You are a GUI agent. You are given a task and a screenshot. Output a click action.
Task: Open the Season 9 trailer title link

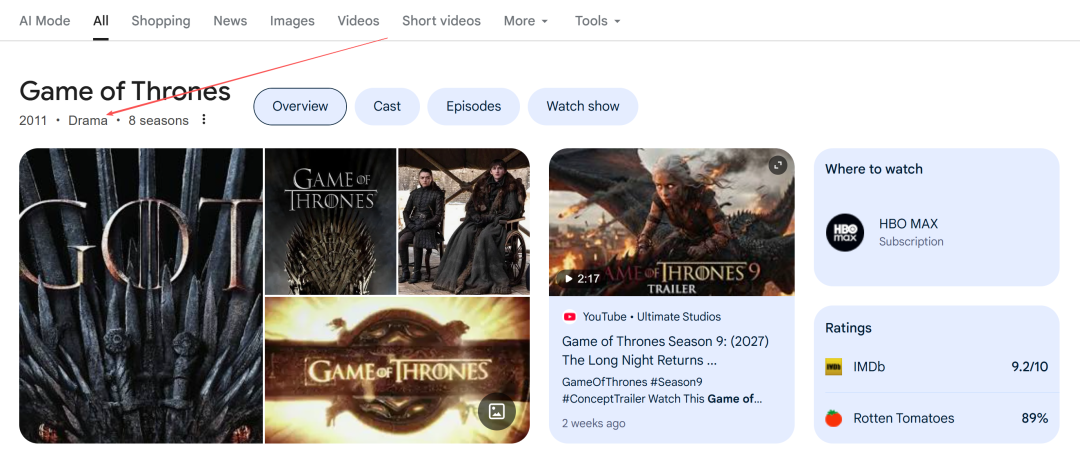coord(665,351)
